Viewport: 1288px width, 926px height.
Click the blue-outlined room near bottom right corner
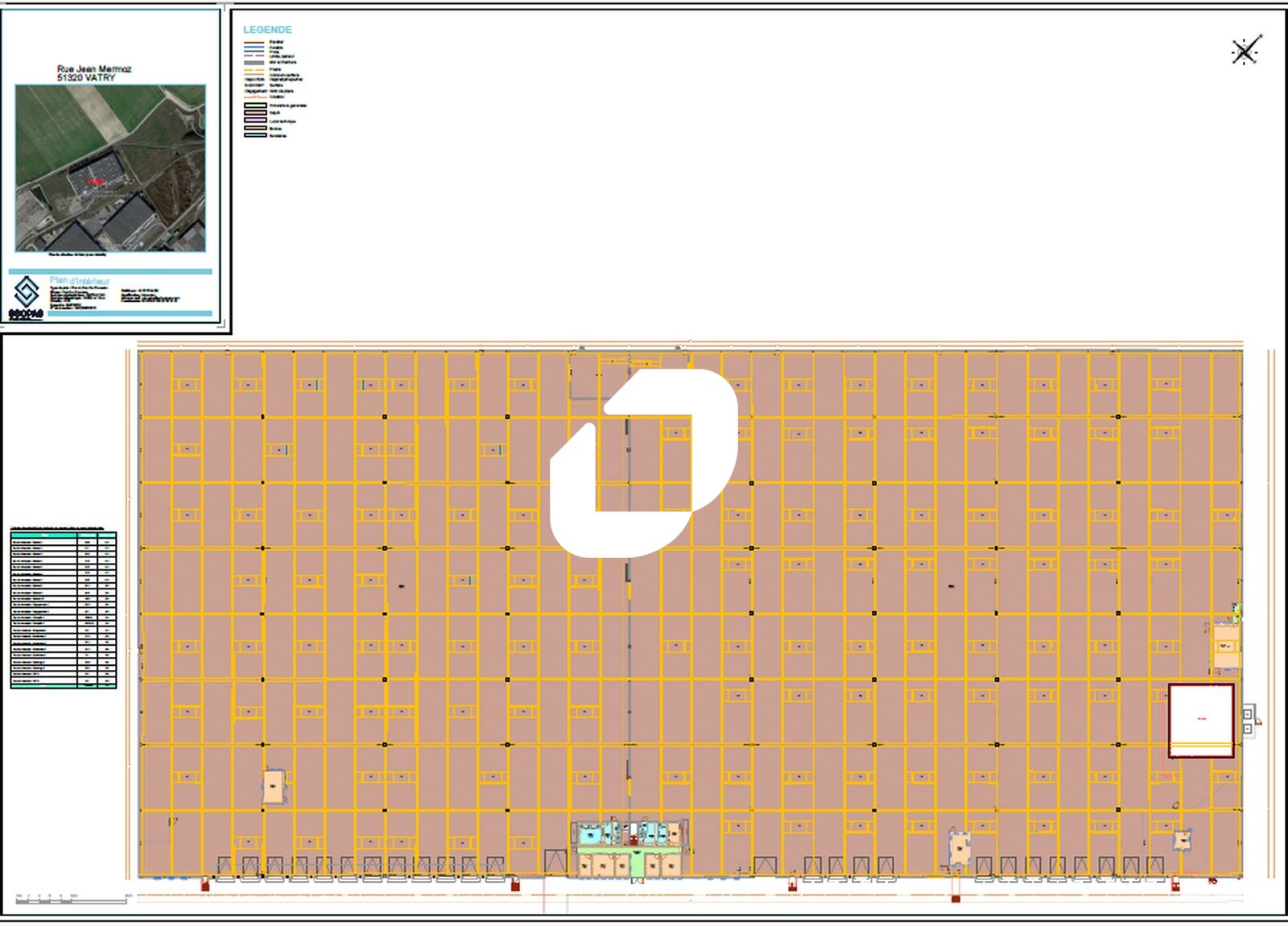[1181, 840]
